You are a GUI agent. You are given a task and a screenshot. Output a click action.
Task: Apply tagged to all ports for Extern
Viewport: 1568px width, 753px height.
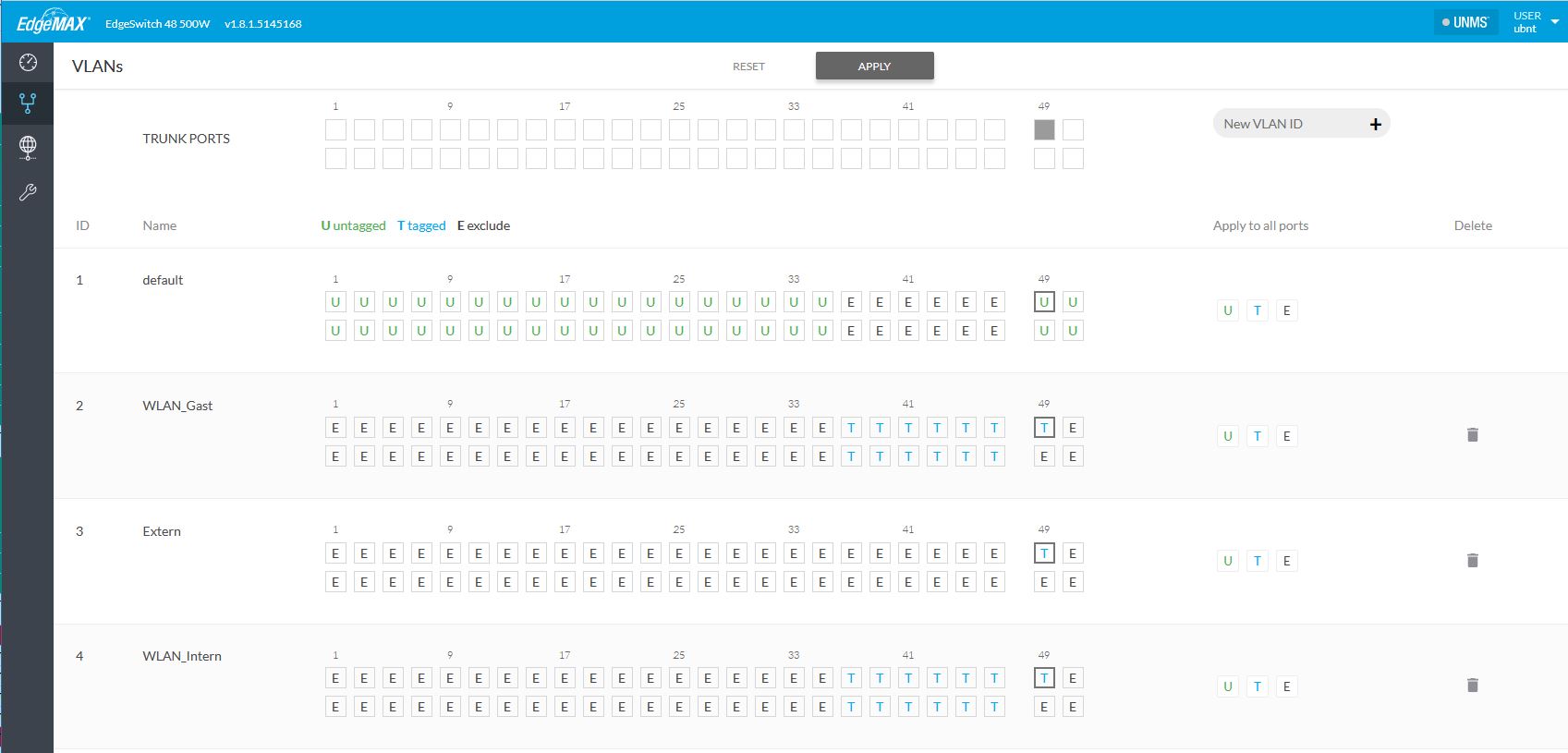[1258, 561]
